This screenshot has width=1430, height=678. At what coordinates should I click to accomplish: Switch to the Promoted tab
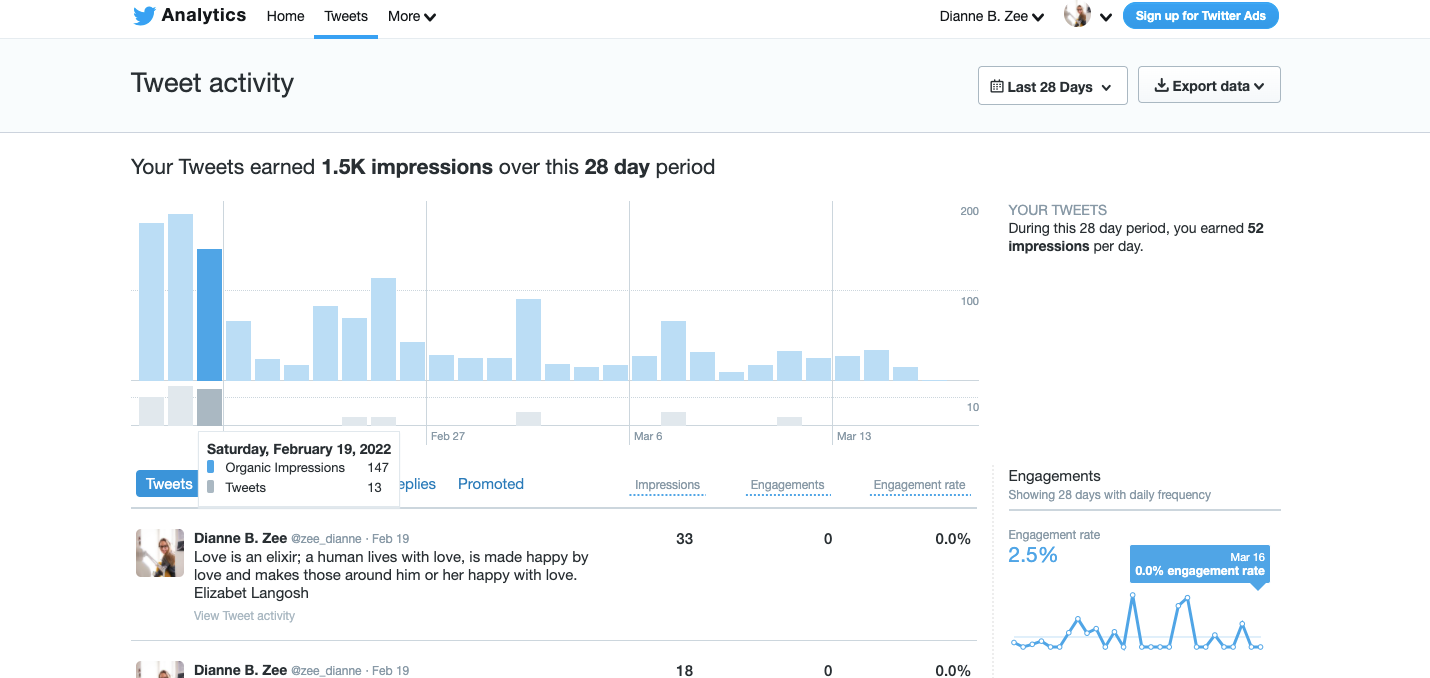coord(490,483)
